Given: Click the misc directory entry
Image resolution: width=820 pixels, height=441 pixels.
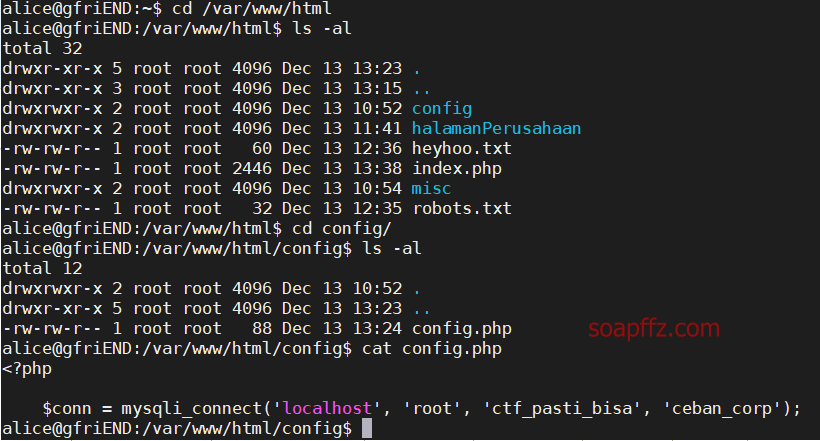Looking at the screenshot, I should [431, 188].
